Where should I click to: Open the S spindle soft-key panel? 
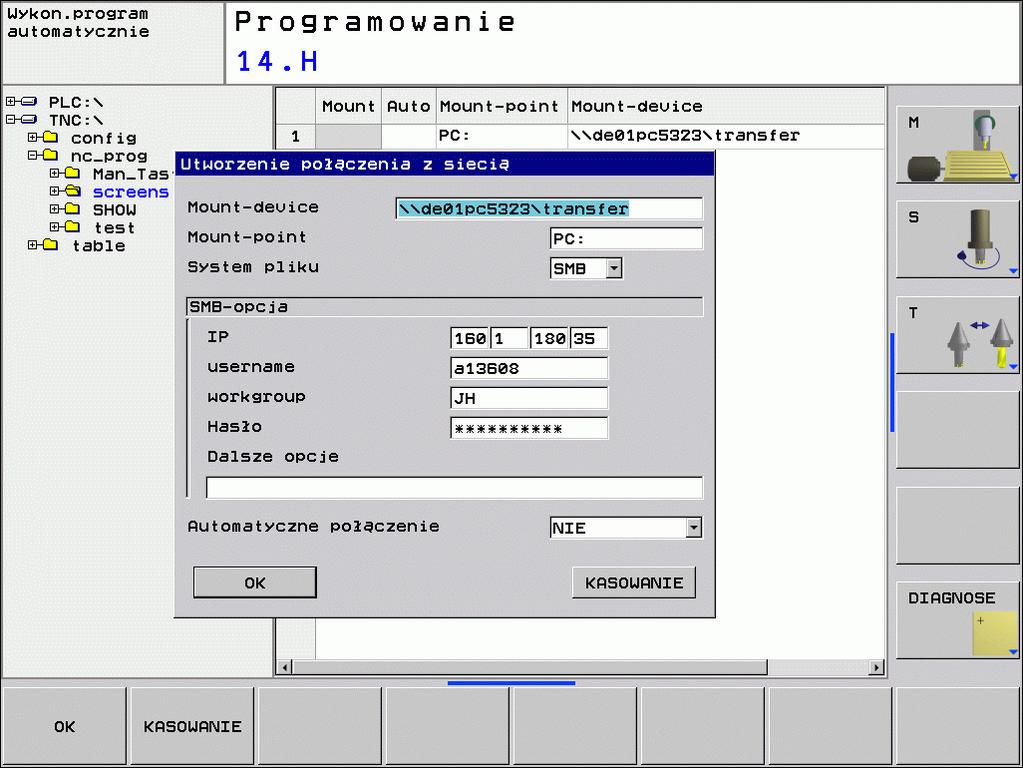coord(958,240)
